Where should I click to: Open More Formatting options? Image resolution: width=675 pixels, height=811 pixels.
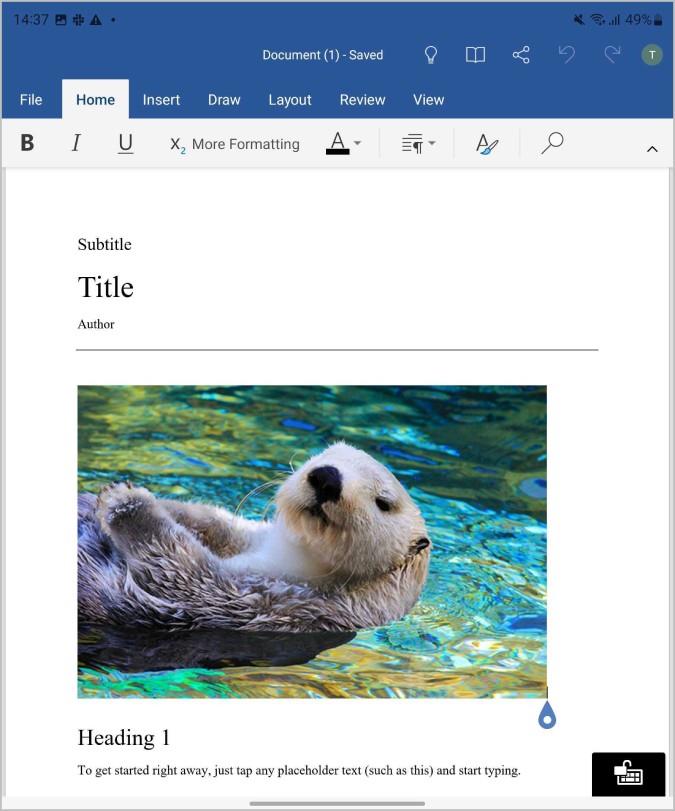click(x=235, y=144)
